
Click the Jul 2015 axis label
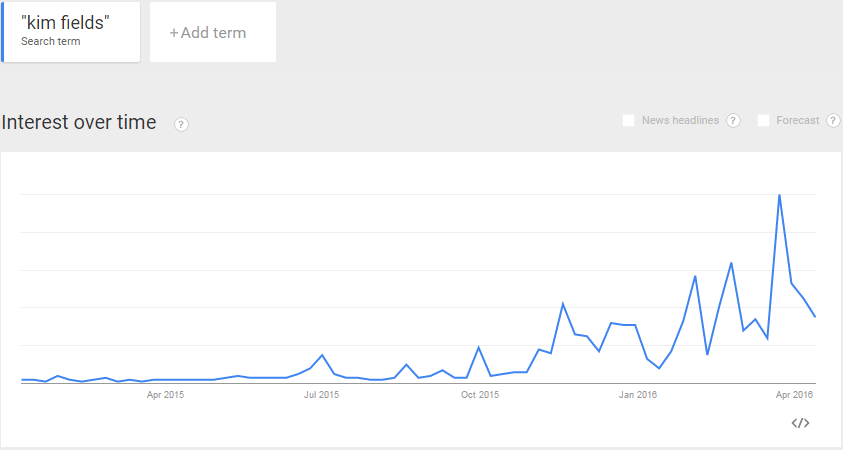tap(322, 395)
